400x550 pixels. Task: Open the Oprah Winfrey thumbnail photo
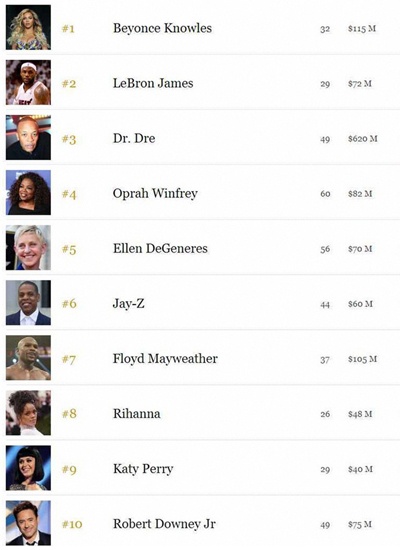(x=28, y=193)
